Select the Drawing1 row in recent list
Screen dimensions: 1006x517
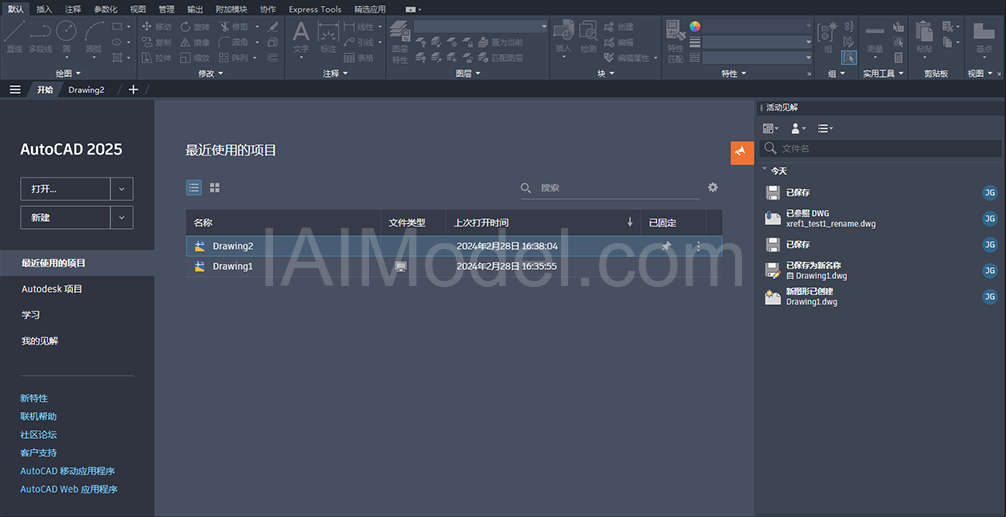pos(454,266)
